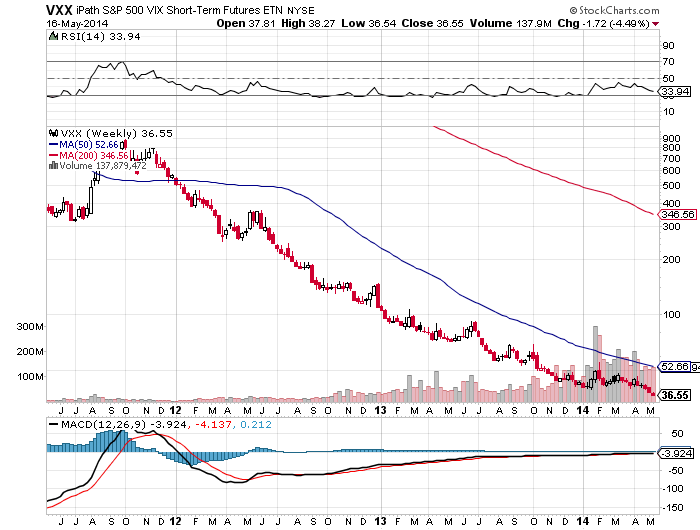Click the NYSE exchange label
Viewport: 700px width, 530px height.
coord(300,10)
